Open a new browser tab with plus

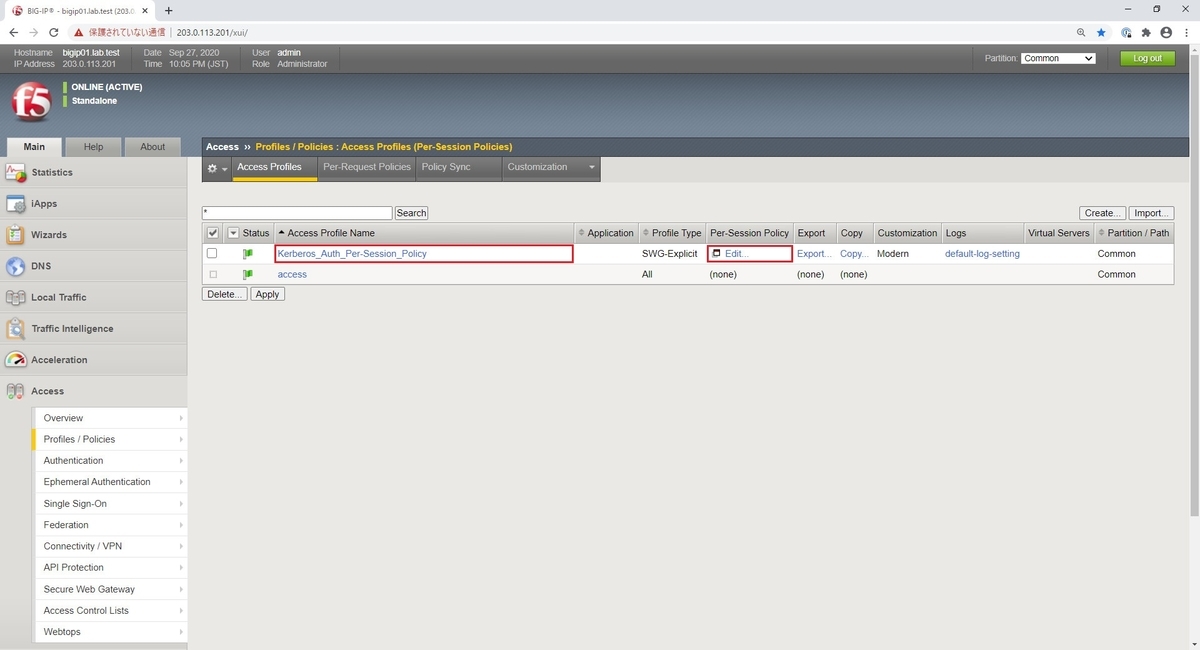click(x=168, y=10)
